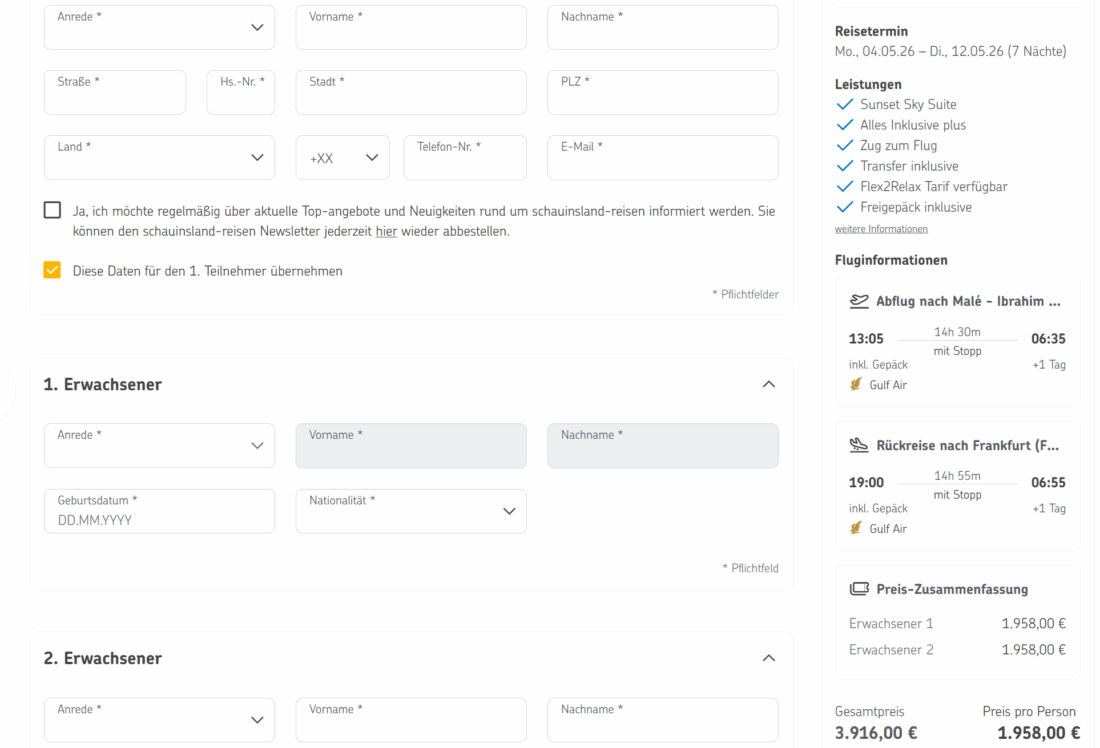Enable the newsletter subscription checkbox
1100x748 pixels.
tap(52, 210)
